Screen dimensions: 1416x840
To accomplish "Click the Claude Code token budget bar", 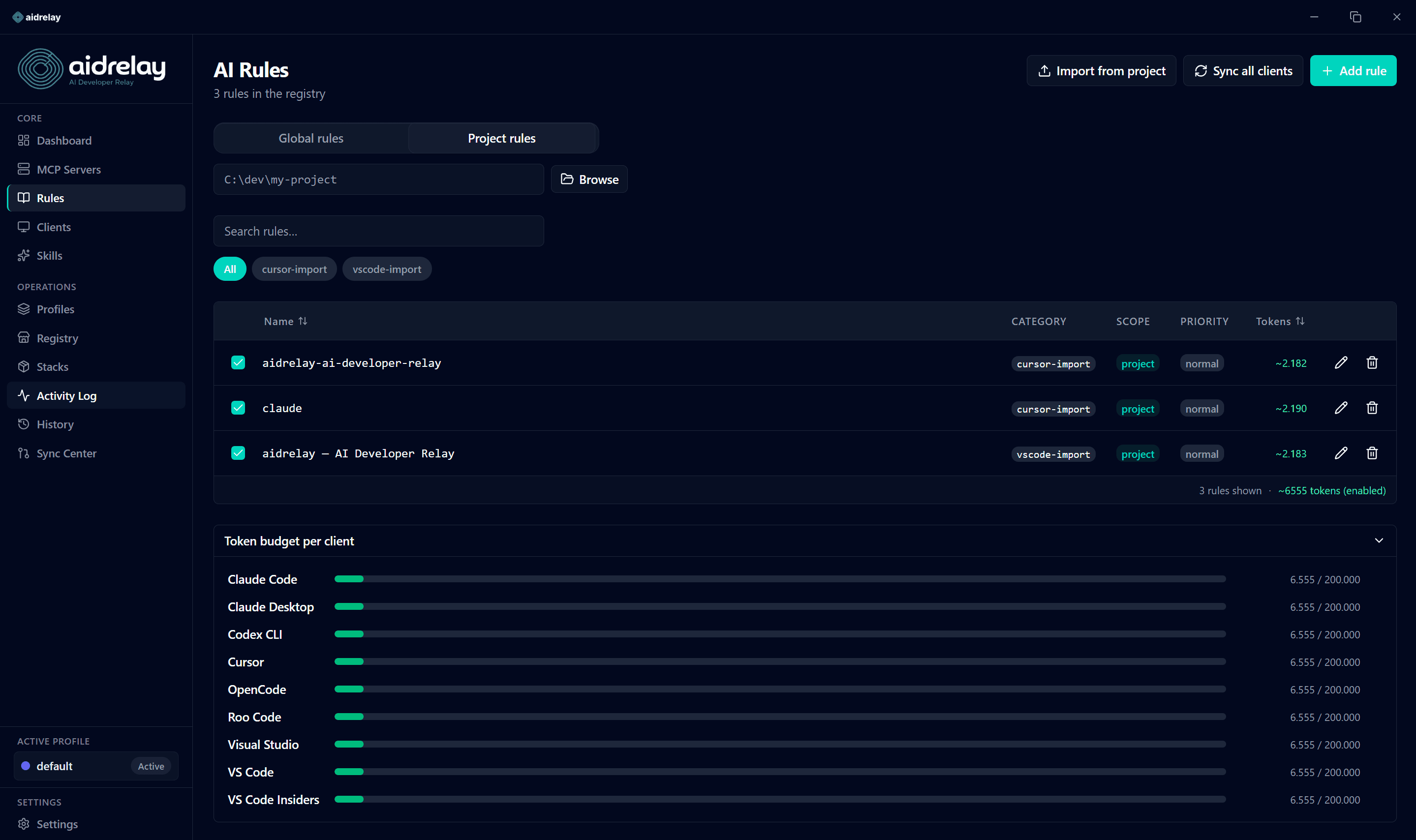I will 780,579.
